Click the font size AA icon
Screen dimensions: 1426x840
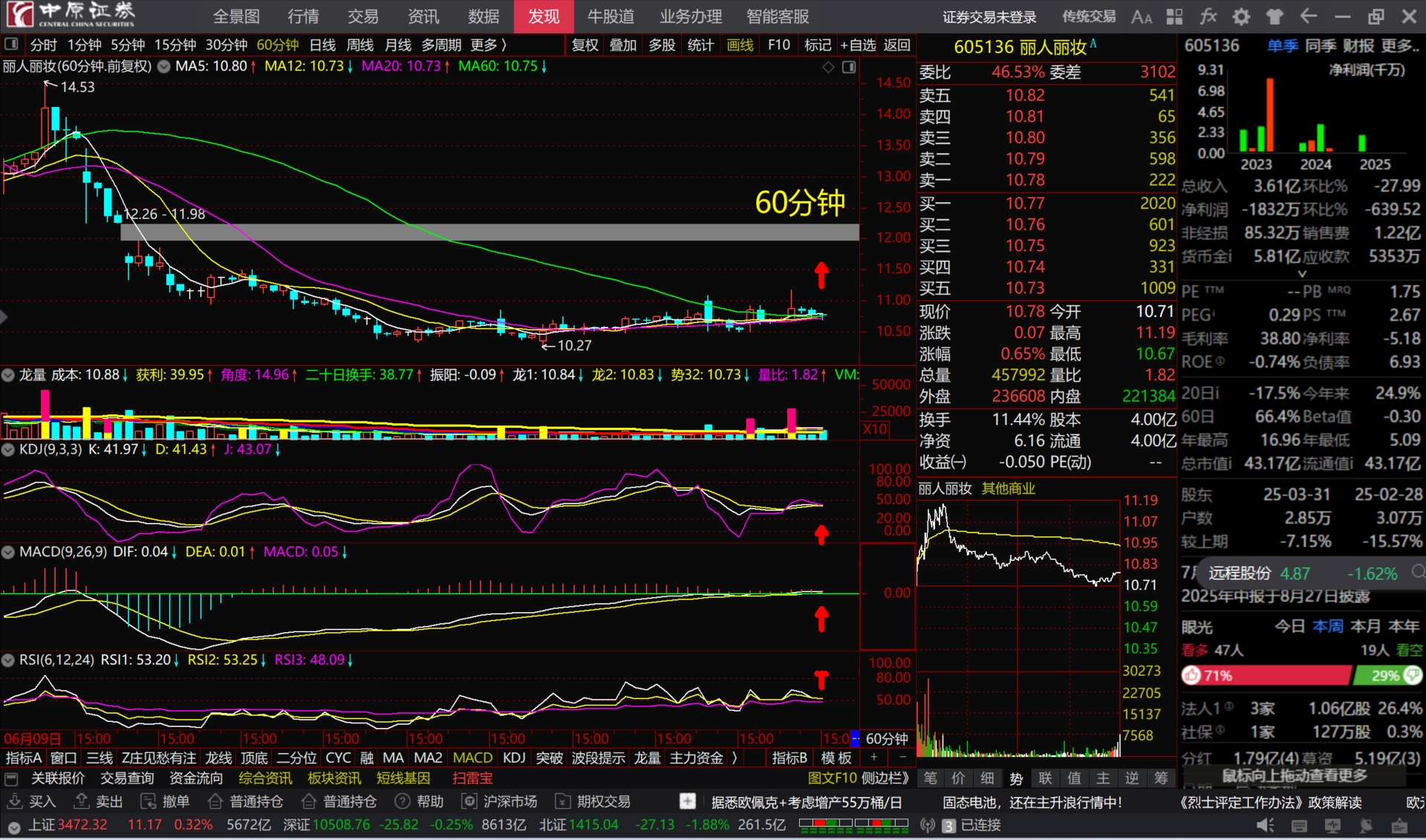[1142, 17]
